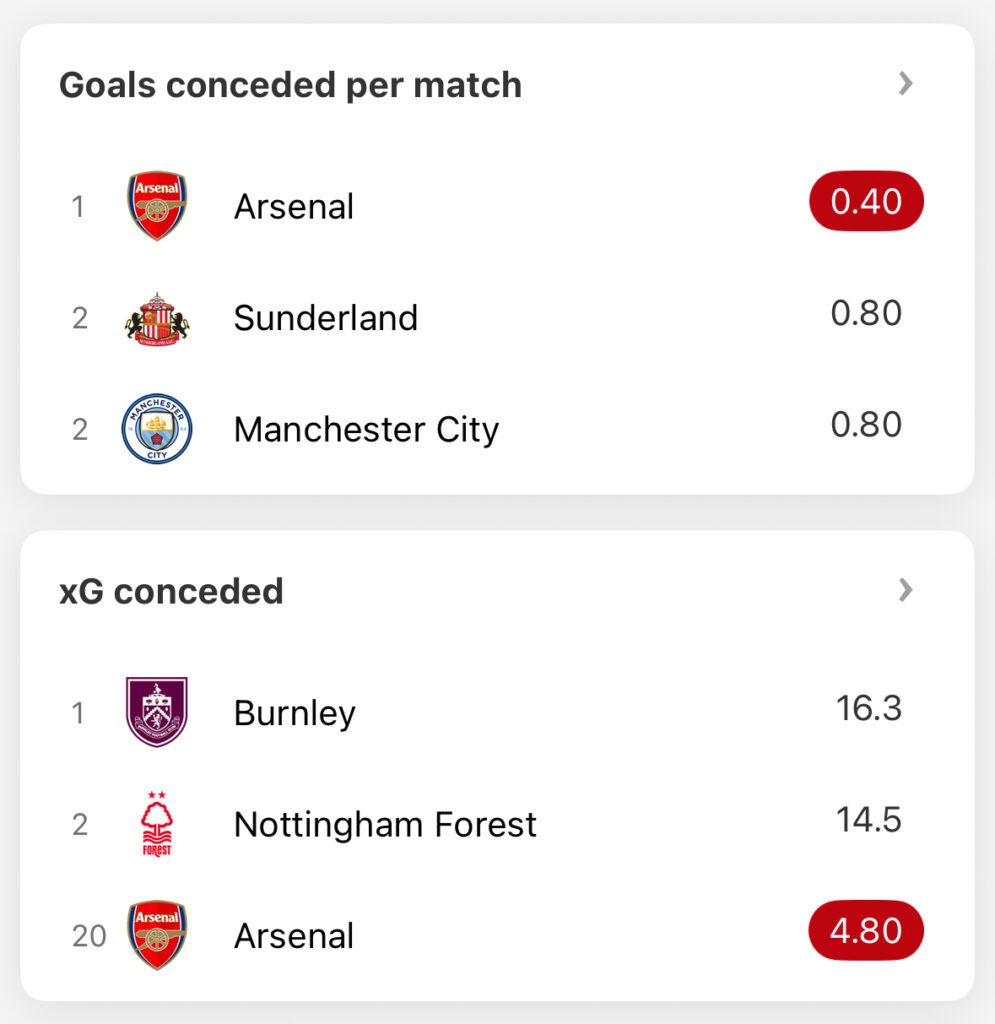The image size is (995, 1024).
Task: Click the Burnley club crest
Action: coord(157,712)
